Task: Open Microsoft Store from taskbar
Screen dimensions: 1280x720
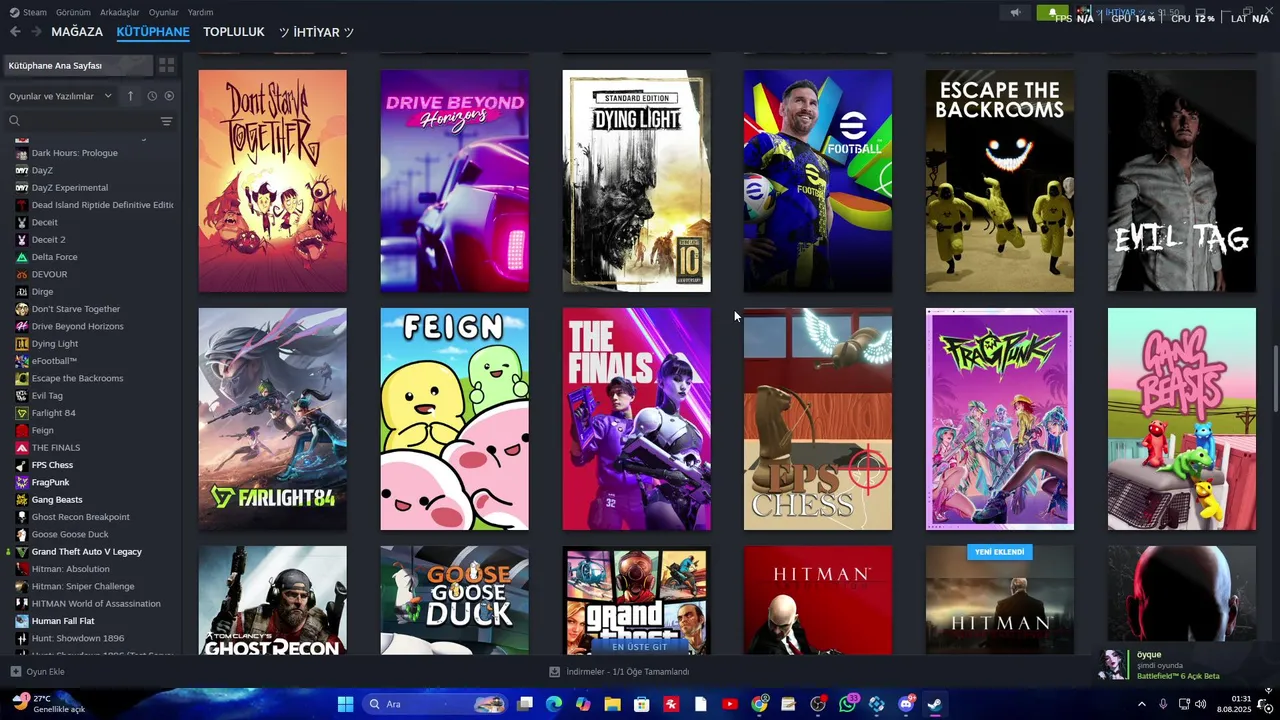Action: click(642, 704)
